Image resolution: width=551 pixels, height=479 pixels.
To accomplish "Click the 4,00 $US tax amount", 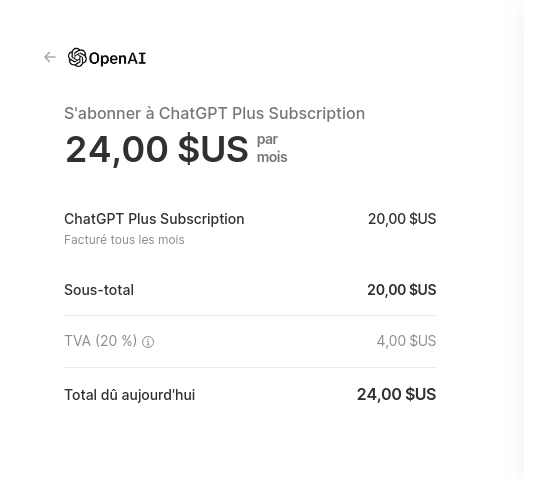I will [x=407, y=341].
